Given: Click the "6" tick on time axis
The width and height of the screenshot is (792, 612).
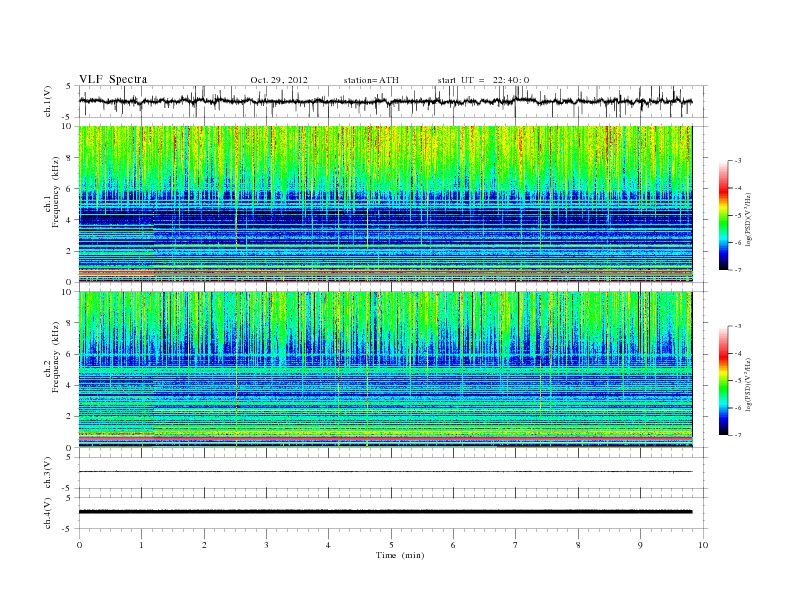Looking at the screenshot, I should (x=453, y=545).
